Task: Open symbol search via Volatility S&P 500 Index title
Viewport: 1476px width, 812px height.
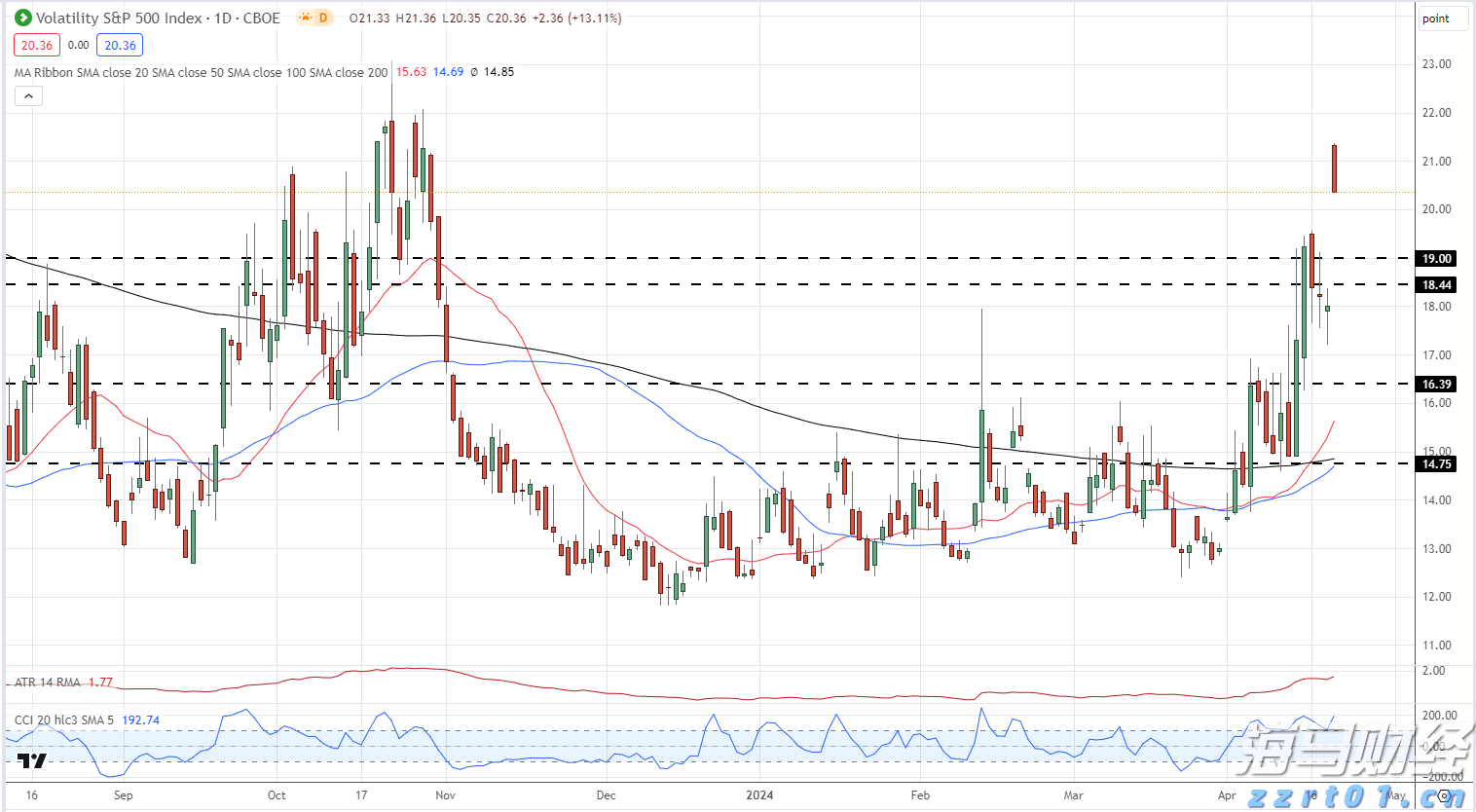Action: (x=158, y=18)
